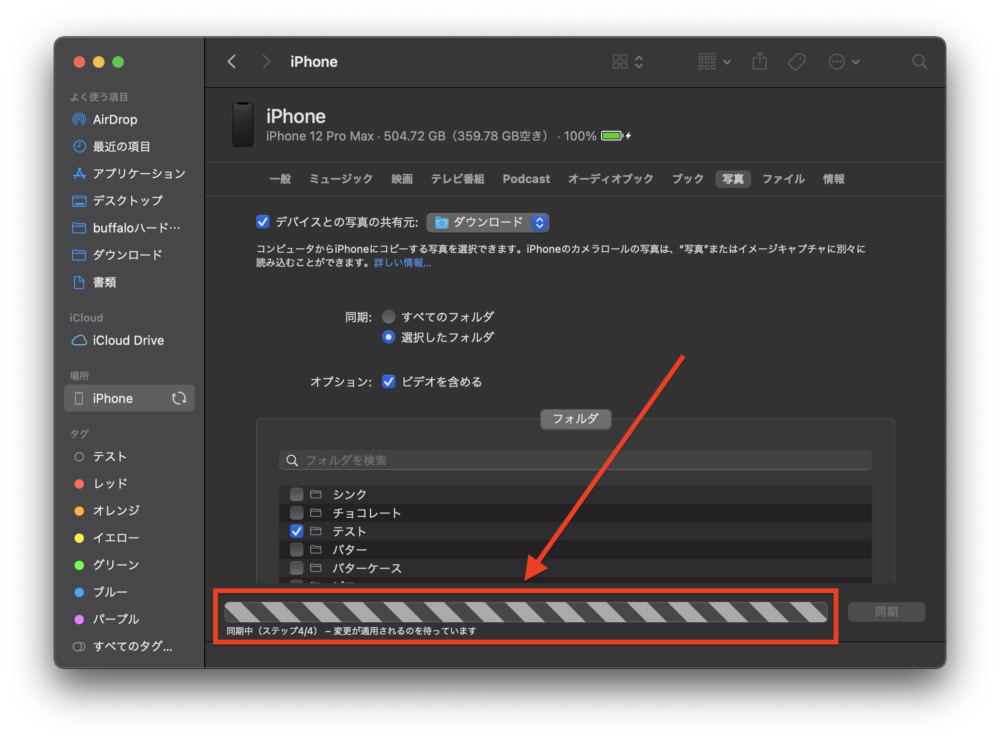The width and height of the screenshot is (1000, 740).
Task: Switch to the ファイル tab
Action: [784, 179]
